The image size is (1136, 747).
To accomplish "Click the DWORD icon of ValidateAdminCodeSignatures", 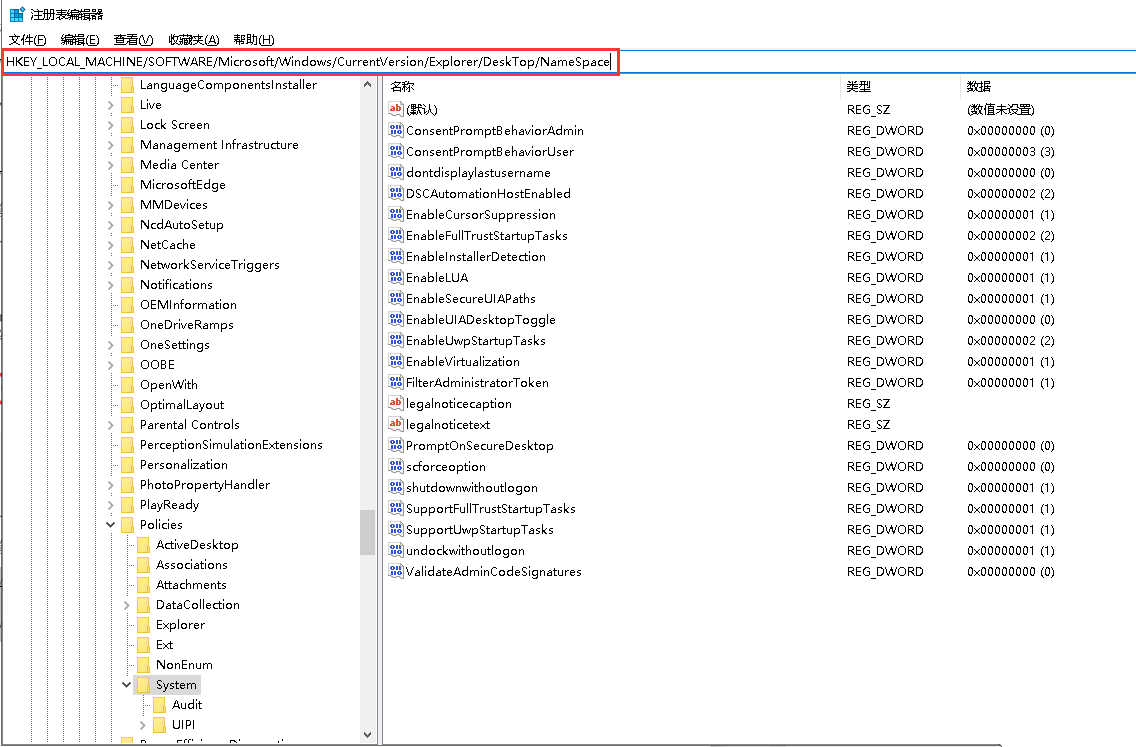I will point(396,572).
